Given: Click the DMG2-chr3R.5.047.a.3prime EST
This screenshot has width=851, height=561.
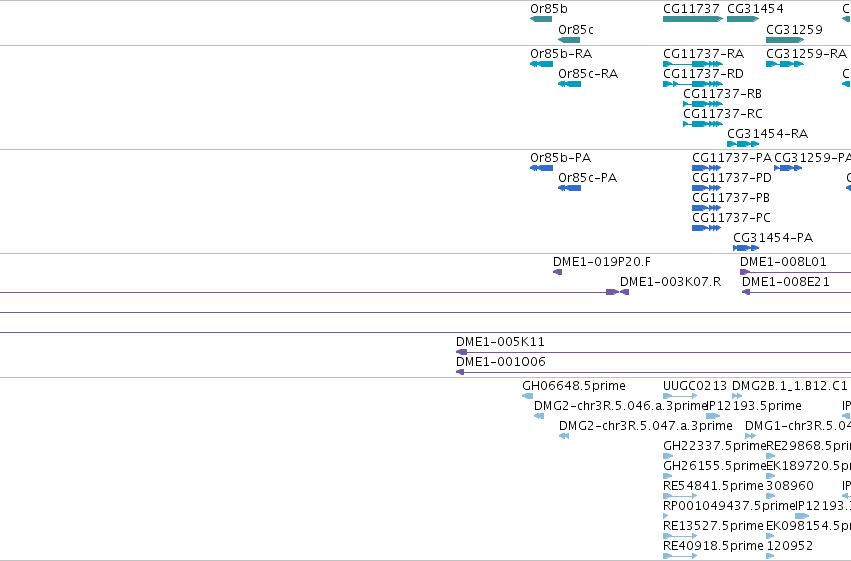Looking at the screenshot, I should [x=564, y=436].
